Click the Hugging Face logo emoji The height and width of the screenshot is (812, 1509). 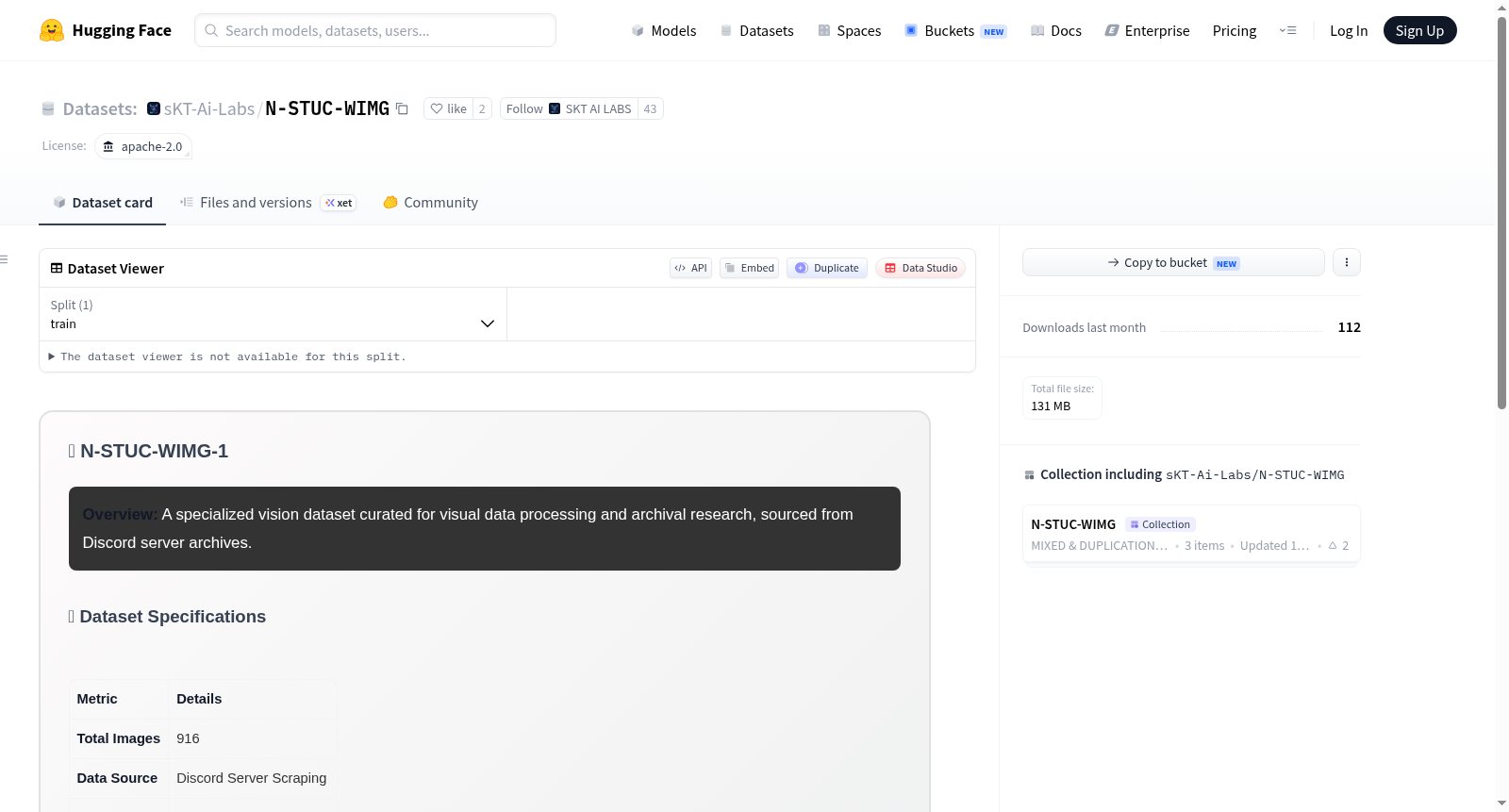point(52,30)
